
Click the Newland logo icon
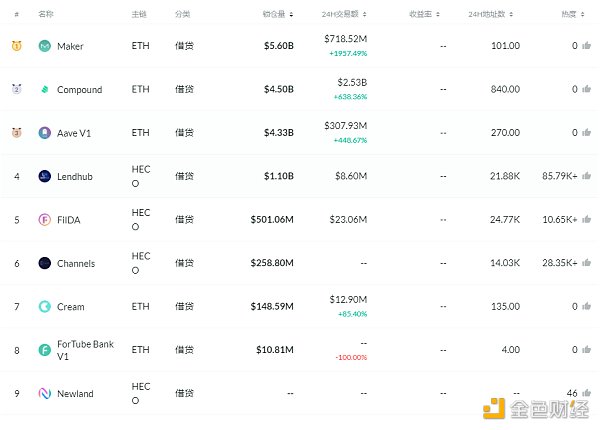[45, 394]
